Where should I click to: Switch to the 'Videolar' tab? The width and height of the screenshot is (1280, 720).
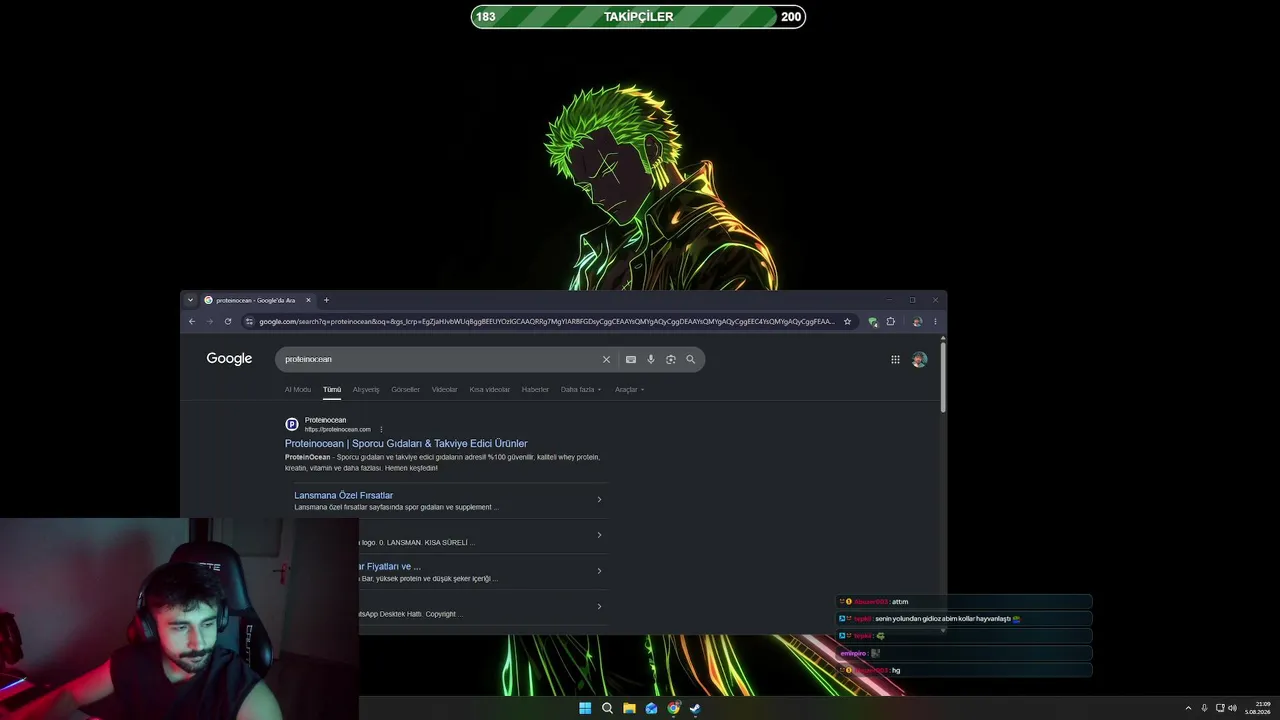444,390
